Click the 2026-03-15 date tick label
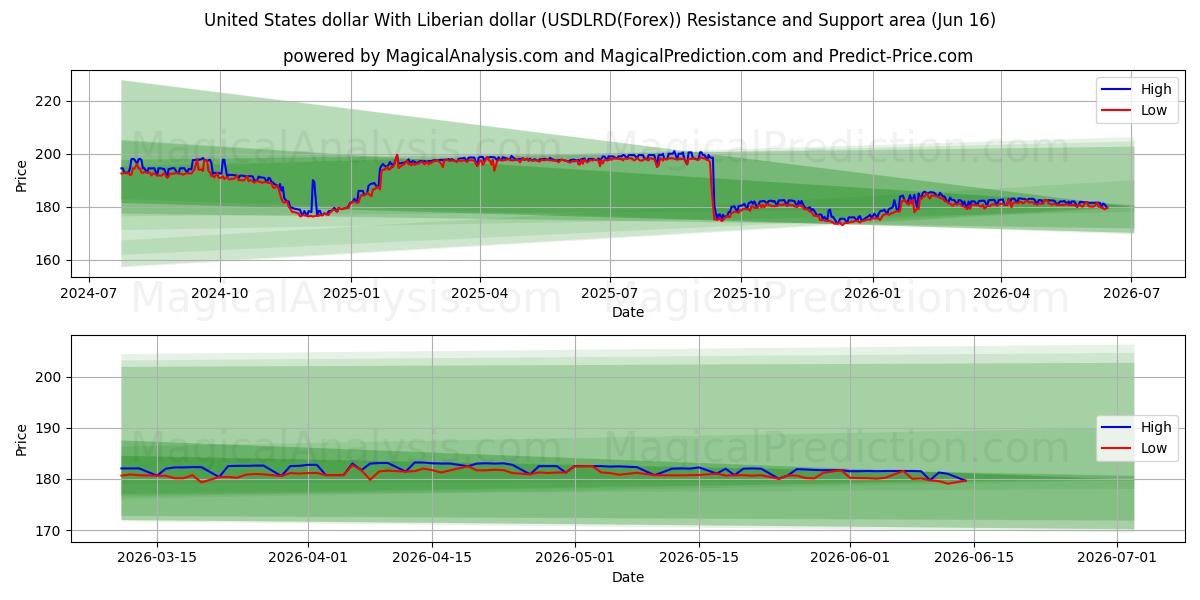 (157, 559)
